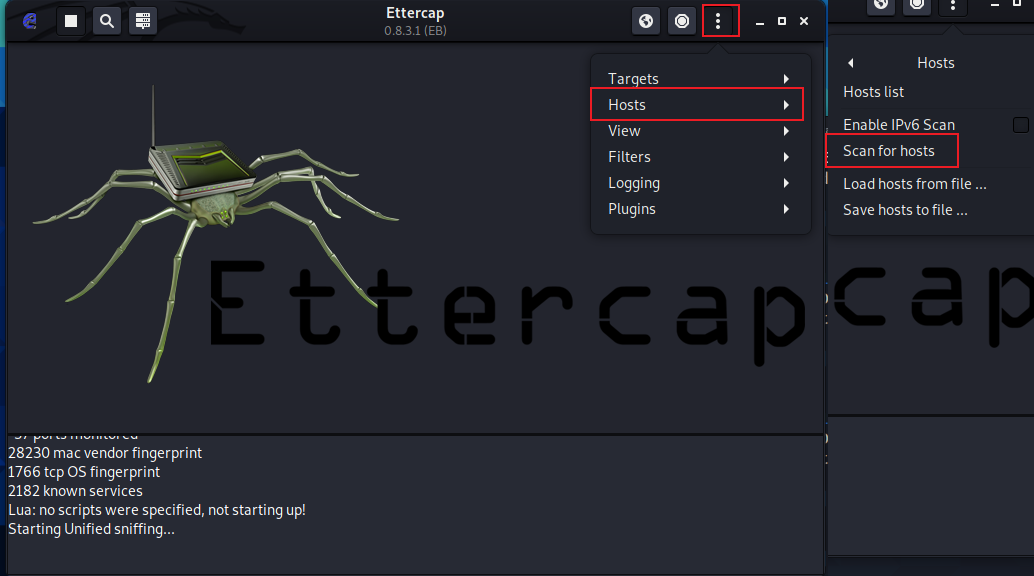Viewport: 1034px width, 576px height.
Task: Go back using the Hosts submenu arrow
Action: click(x=851, y=63)
